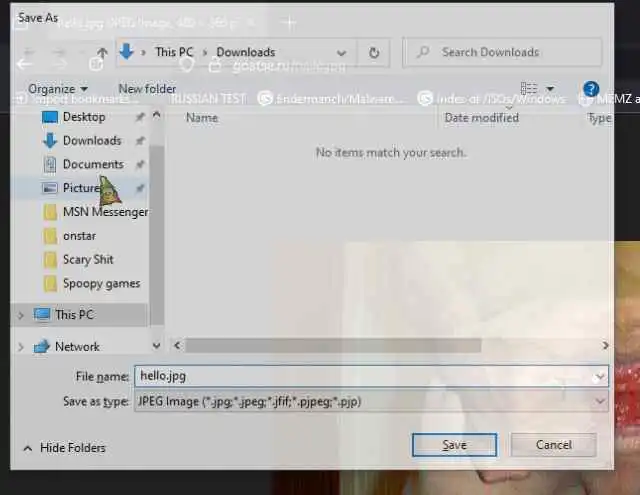The height and width of the screenshot is (495, 640).
Task: Click the horizontal scrollbar thumb
Action: click(333, 345)
